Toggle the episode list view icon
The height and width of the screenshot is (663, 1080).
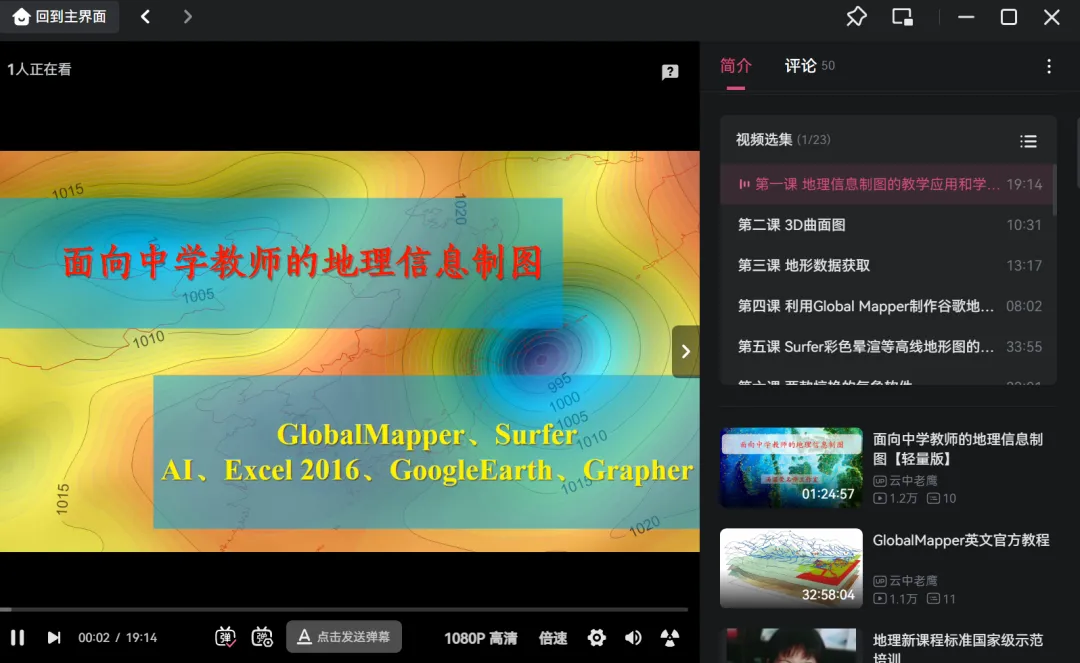coord(1028,141)
